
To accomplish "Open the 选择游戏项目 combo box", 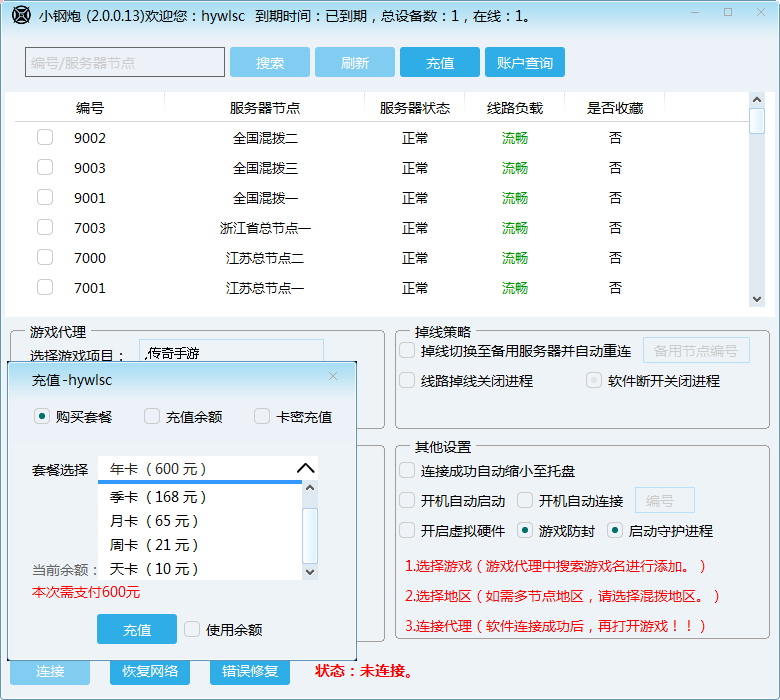I will (231, 351).
